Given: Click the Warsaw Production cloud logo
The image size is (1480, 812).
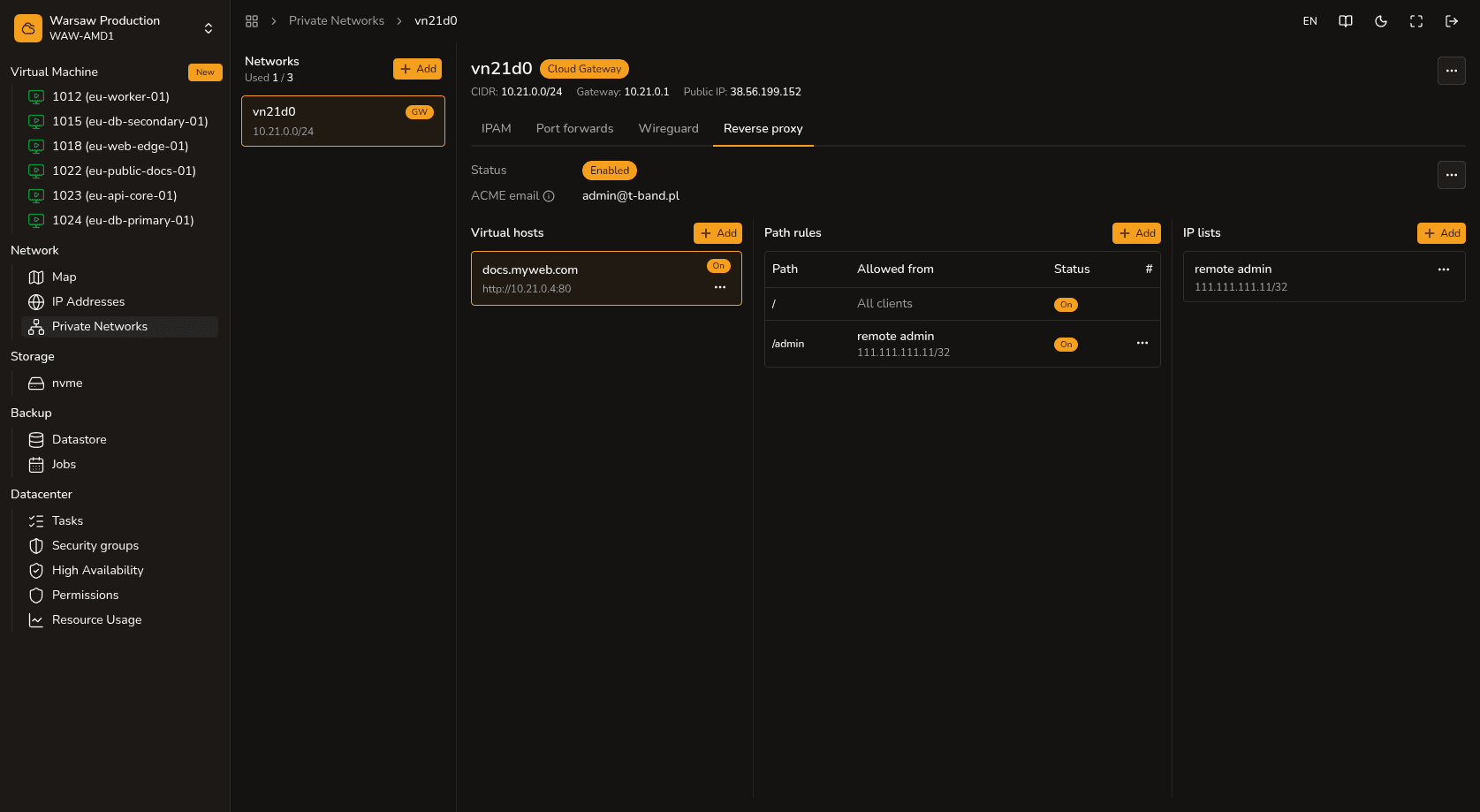Looking at the screenshot, I should tap(28, 28).
